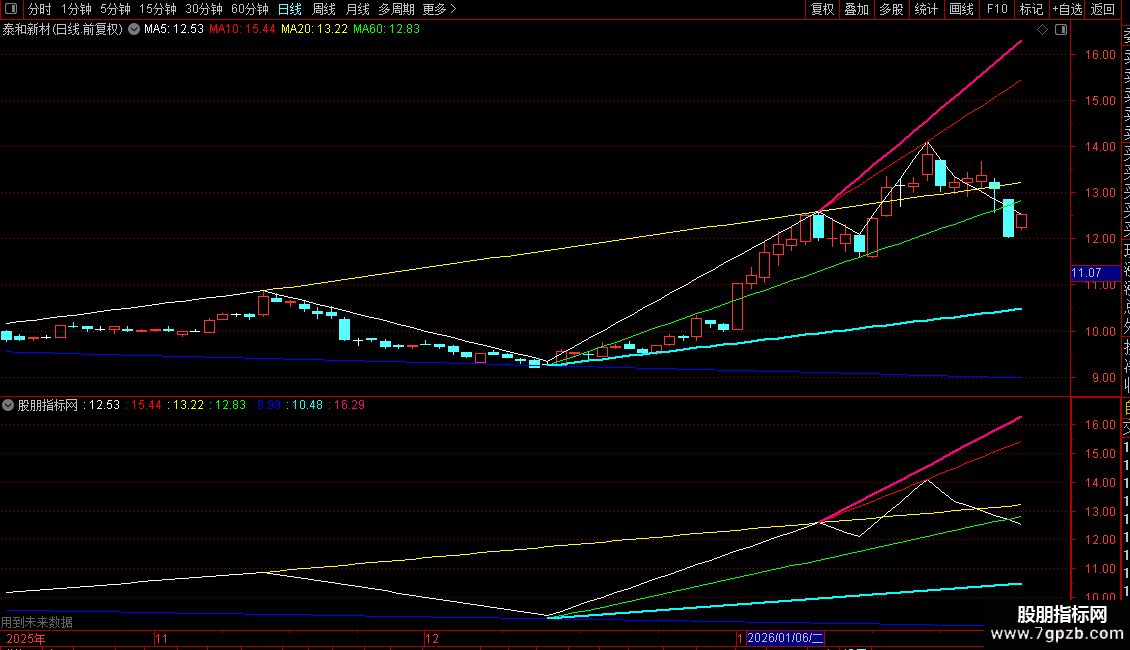The image size is (1130, 650).
Task: Switch to the 分时 intraday tab
Action: (x=40, y=9)
